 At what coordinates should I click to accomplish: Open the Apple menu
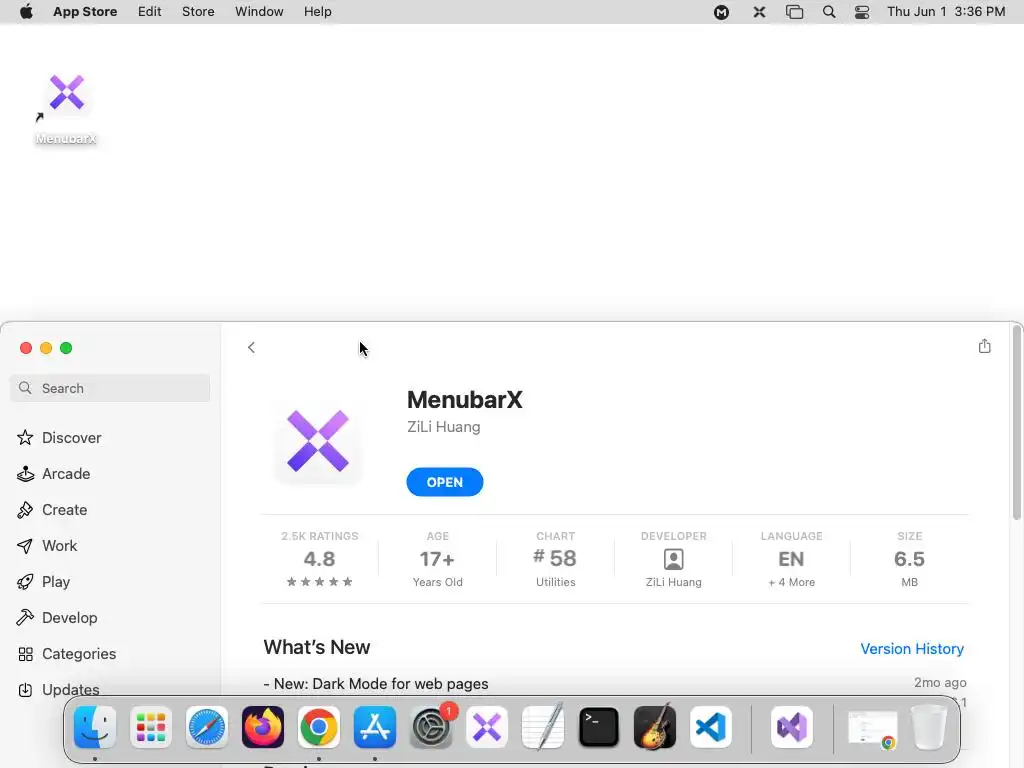(26, 12)
